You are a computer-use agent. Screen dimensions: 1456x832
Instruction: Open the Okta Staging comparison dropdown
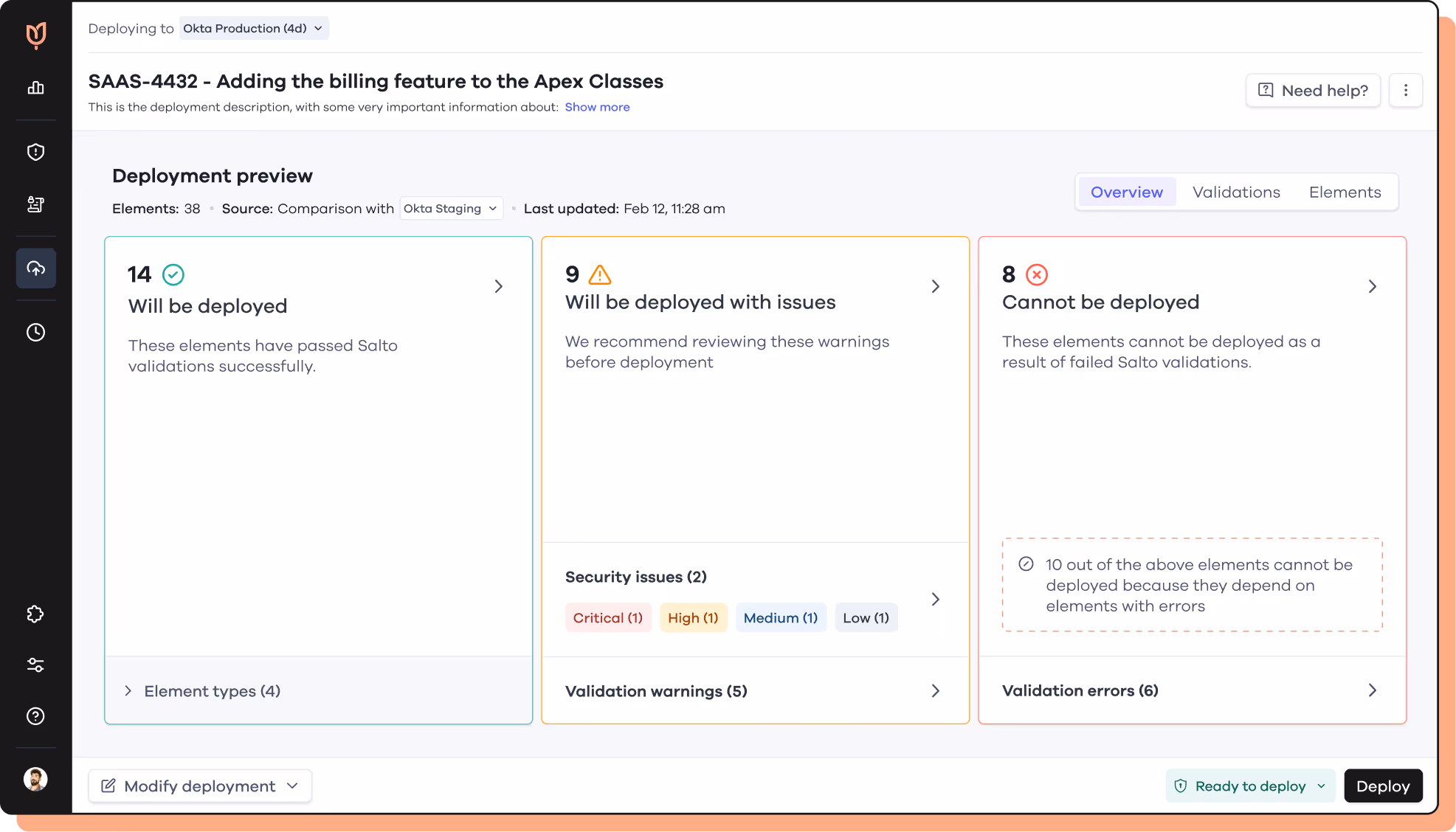pyautogui.click(x=451, y=209)
